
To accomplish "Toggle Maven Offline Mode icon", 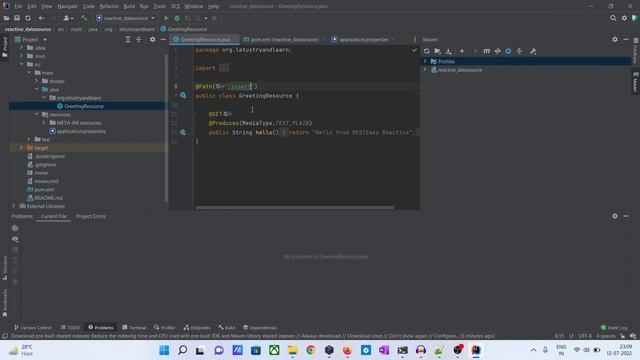I will (x=498, y=51).
